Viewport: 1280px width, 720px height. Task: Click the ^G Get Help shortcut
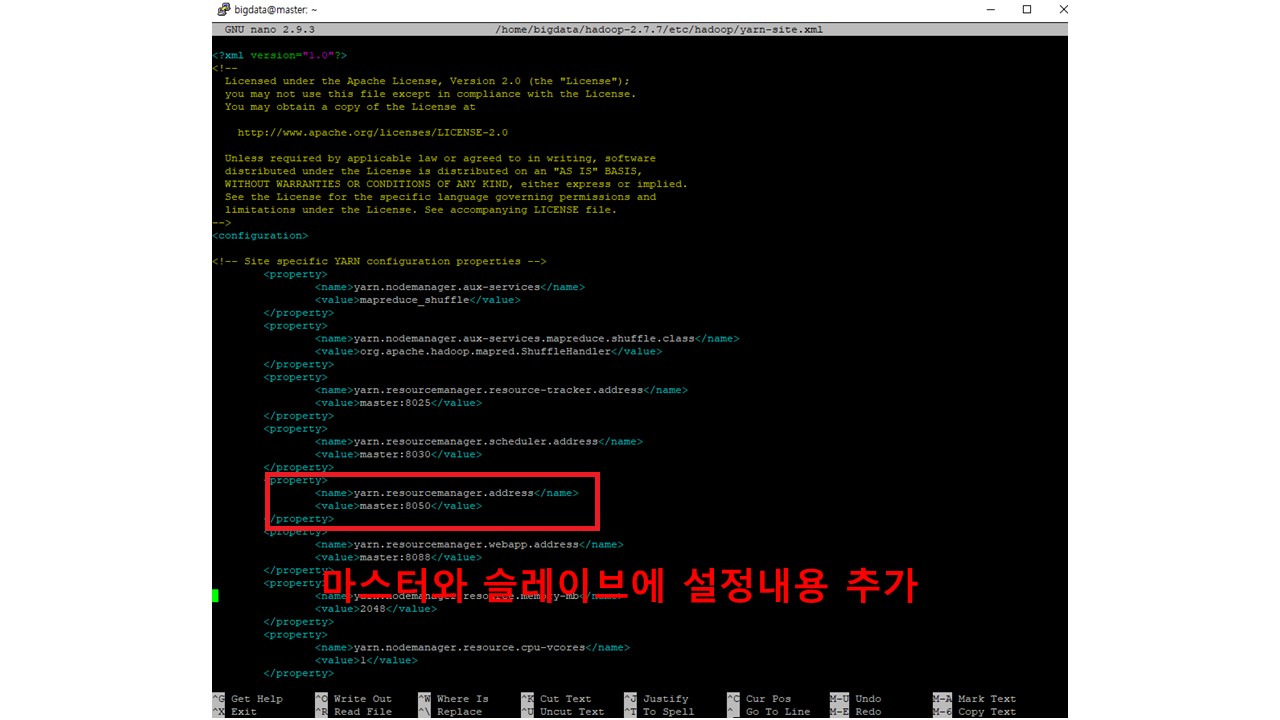[x=248, y=699]
